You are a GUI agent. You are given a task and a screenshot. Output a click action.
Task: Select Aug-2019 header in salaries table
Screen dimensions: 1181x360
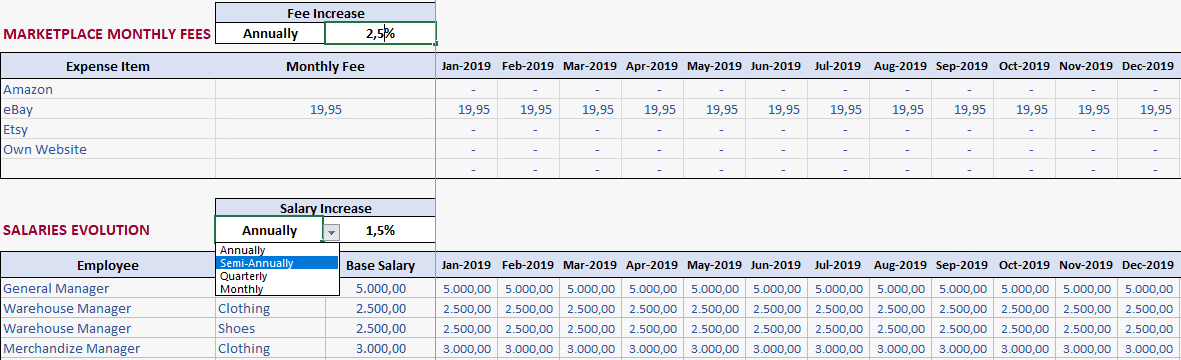pyautogui.click(x=900, y=265)
